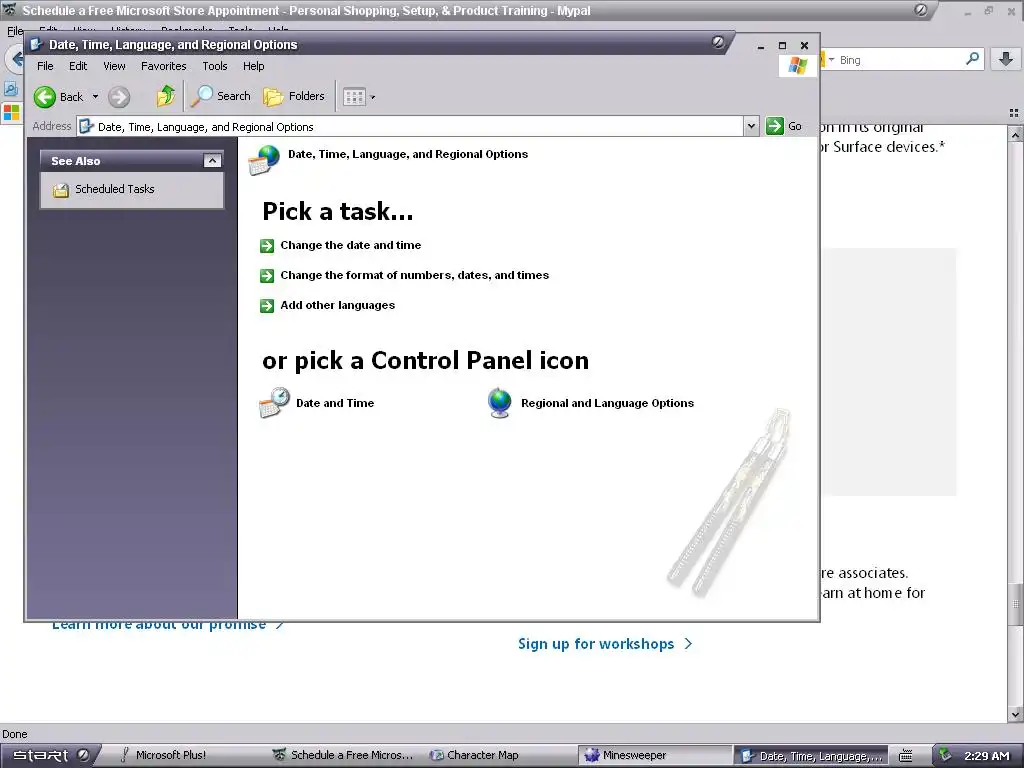This screenshot has width=1024, height=768.
Task: Open the File menu in Mypal
Action: tap(14, 30)
